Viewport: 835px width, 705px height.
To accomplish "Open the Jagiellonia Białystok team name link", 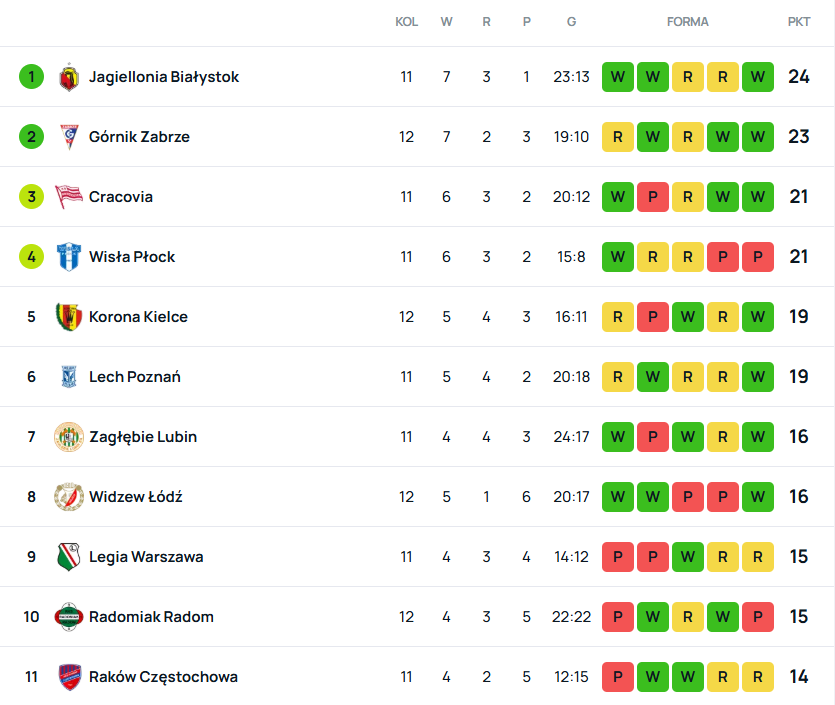I will [164, 77].
